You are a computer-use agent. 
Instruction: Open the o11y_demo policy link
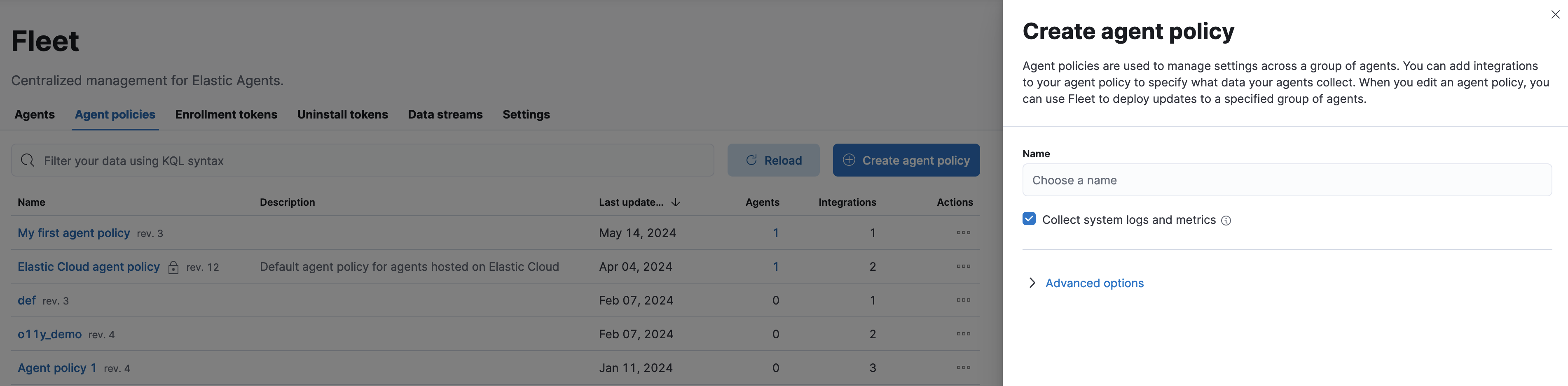click(49, 334)
